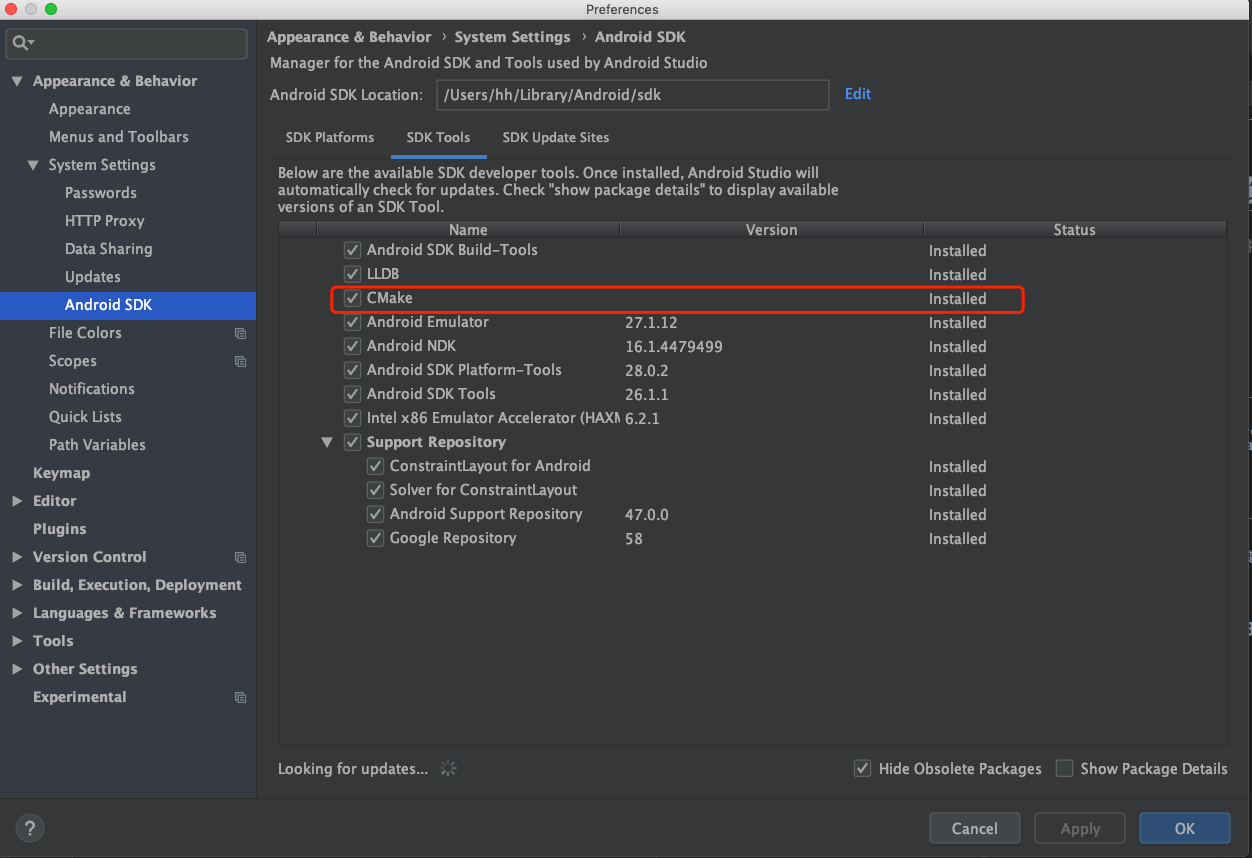
Task: Expand the Editor settings node
Action: (x=17, y=501)
